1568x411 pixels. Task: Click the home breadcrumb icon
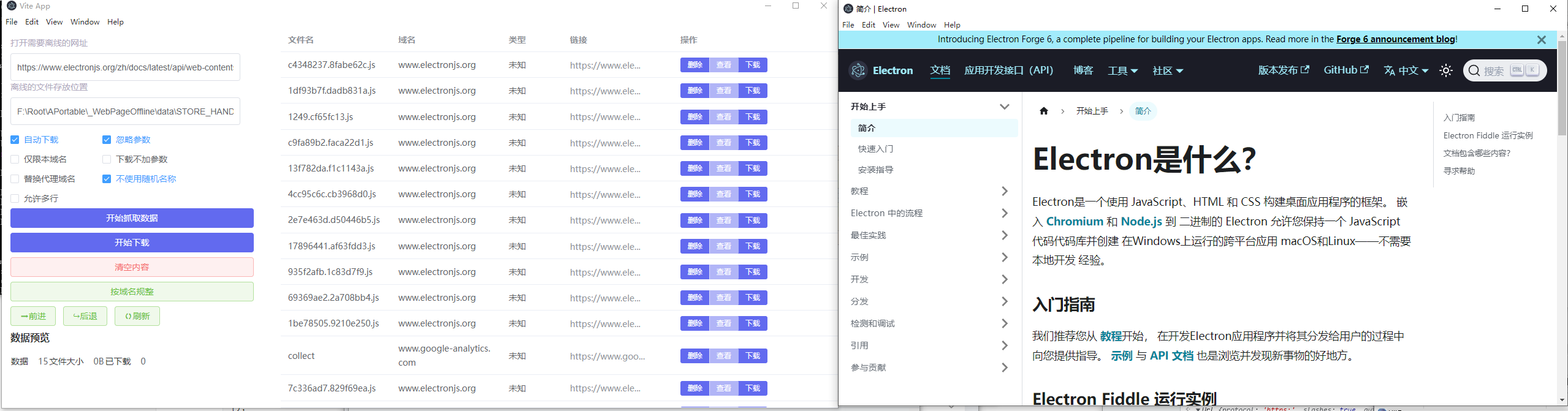tap(1044, 111)
